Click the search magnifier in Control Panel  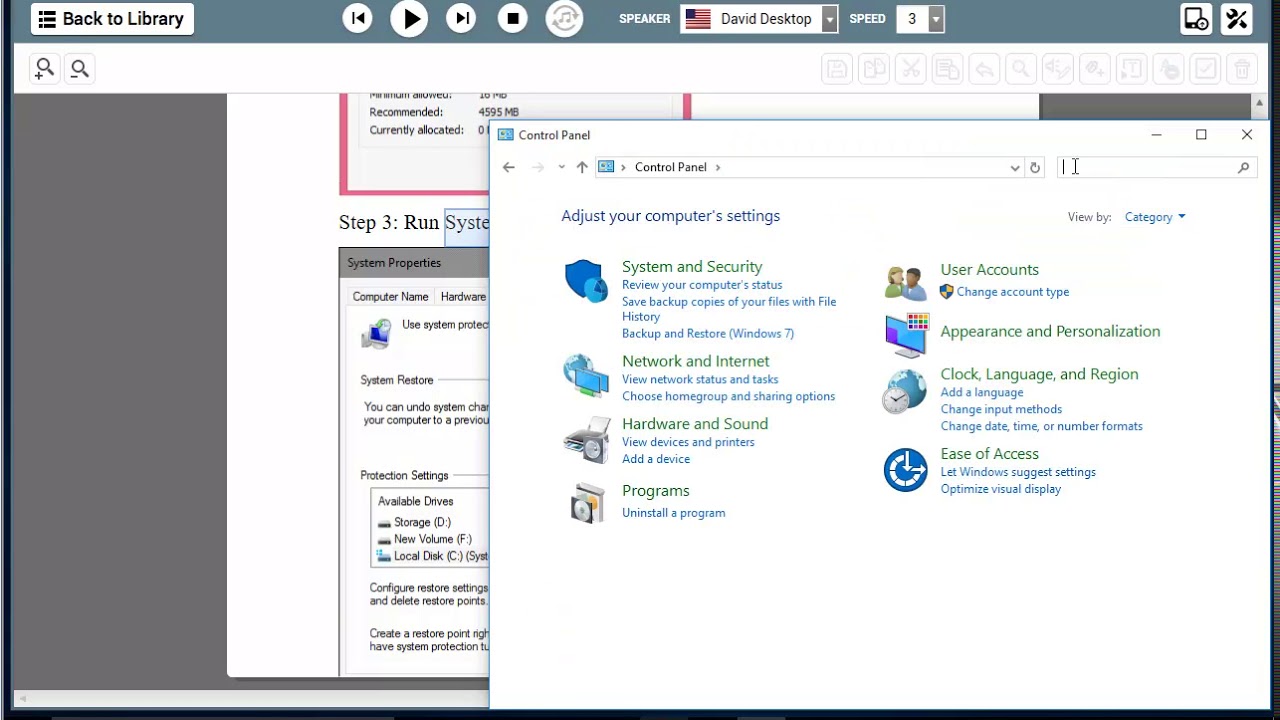(1243, 168)
